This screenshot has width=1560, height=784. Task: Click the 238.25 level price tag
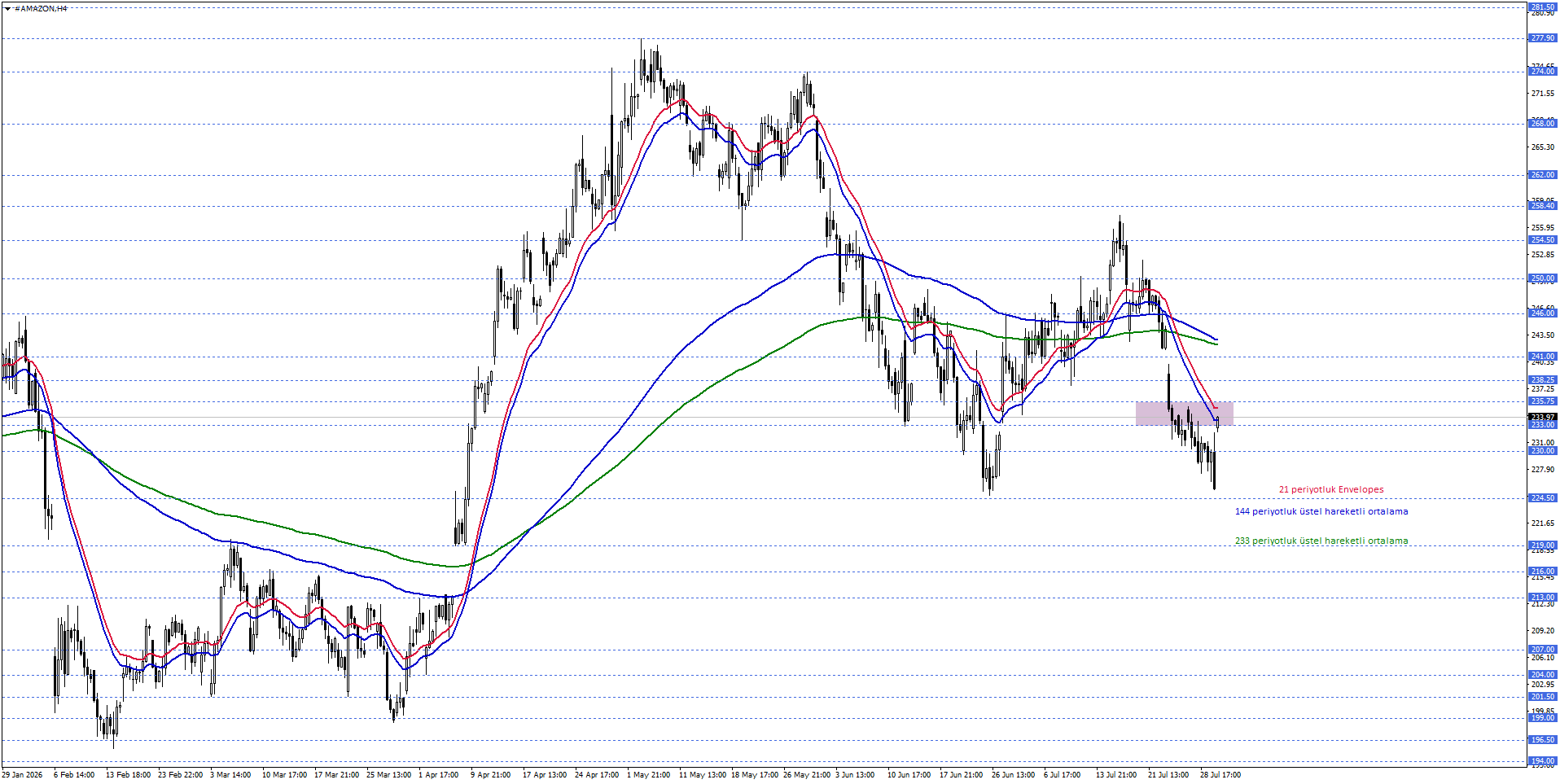1543,380
